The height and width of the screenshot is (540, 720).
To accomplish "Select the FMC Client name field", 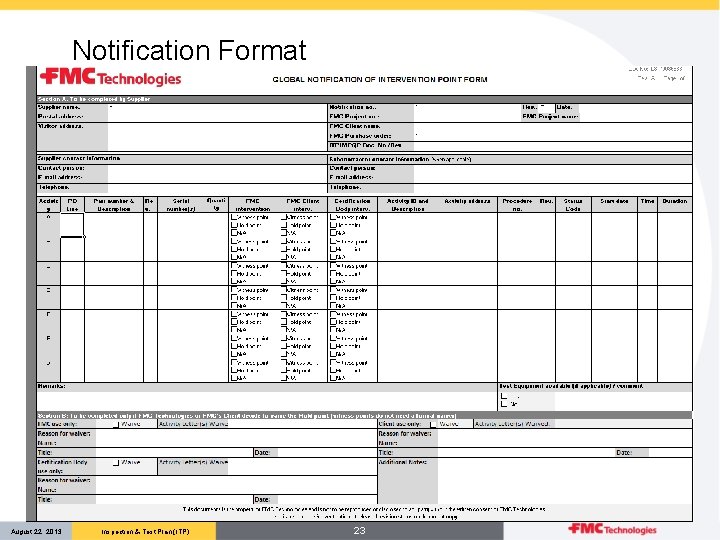I will tap(552, 127).
